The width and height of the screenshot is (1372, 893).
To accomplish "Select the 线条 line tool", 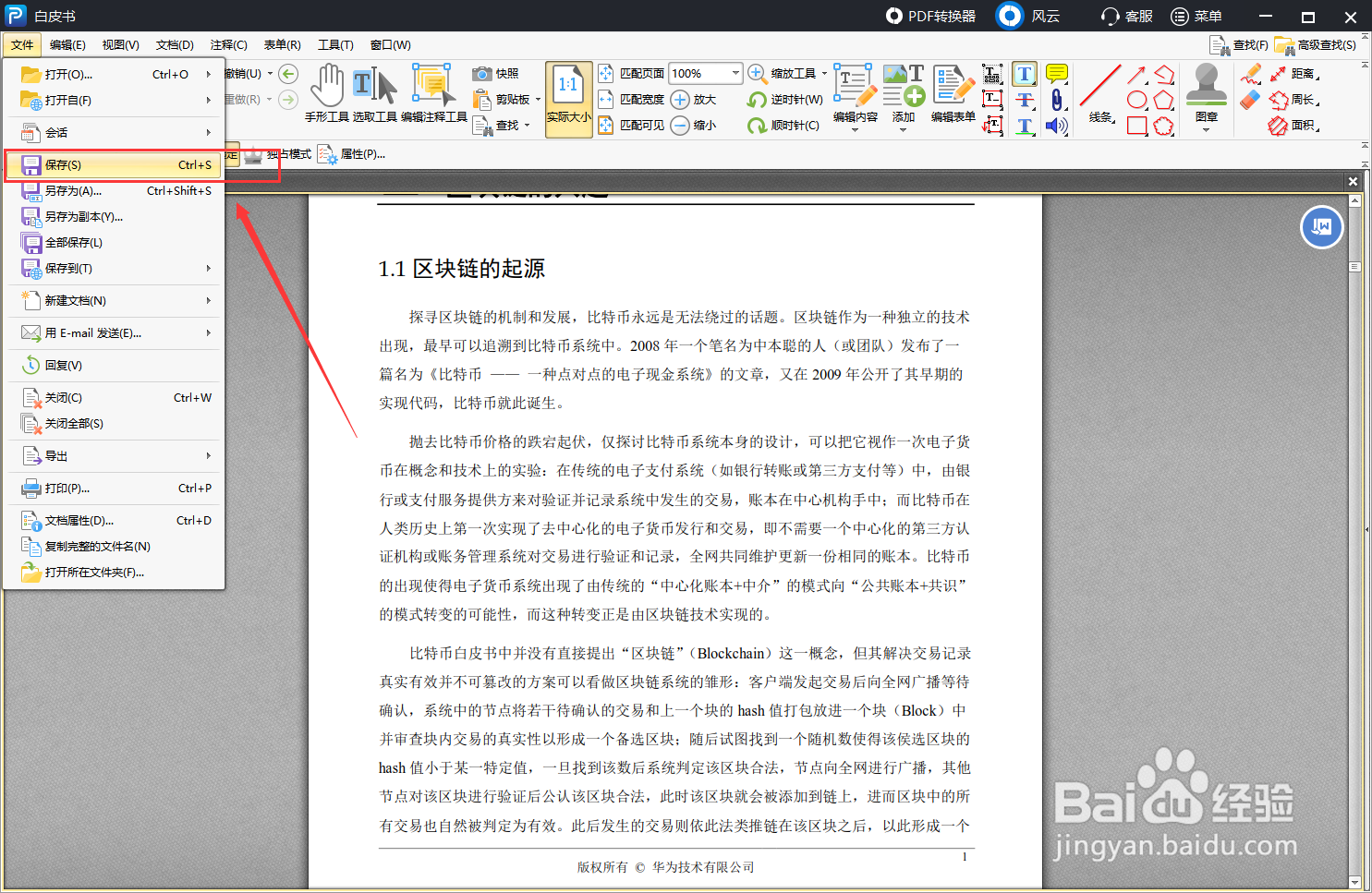I will [x=1100, y=93].
